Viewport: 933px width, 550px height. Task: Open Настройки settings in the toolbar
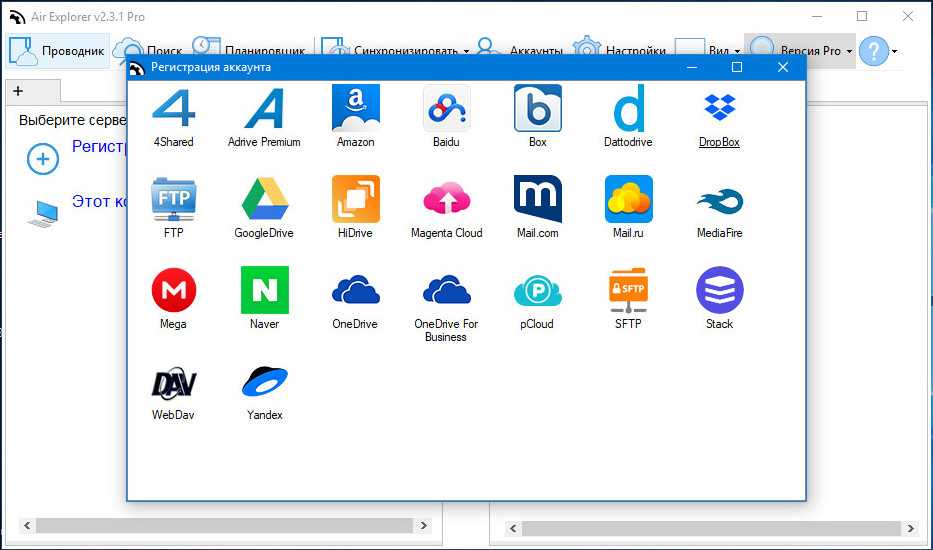620,51
